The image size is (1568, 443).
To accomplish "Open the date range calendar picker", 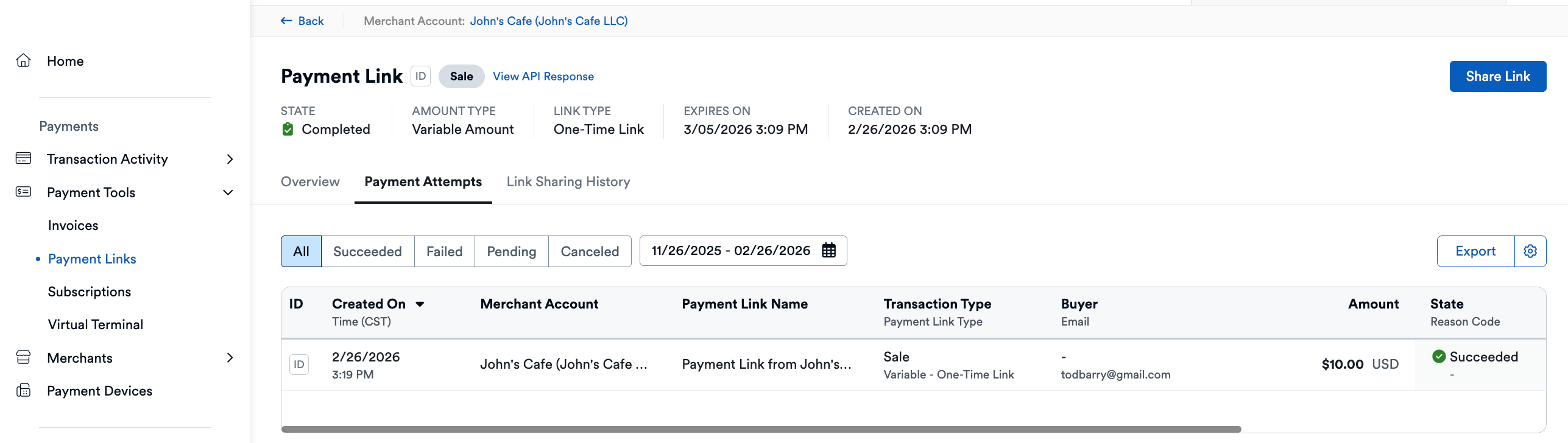I will coord(828,251).
